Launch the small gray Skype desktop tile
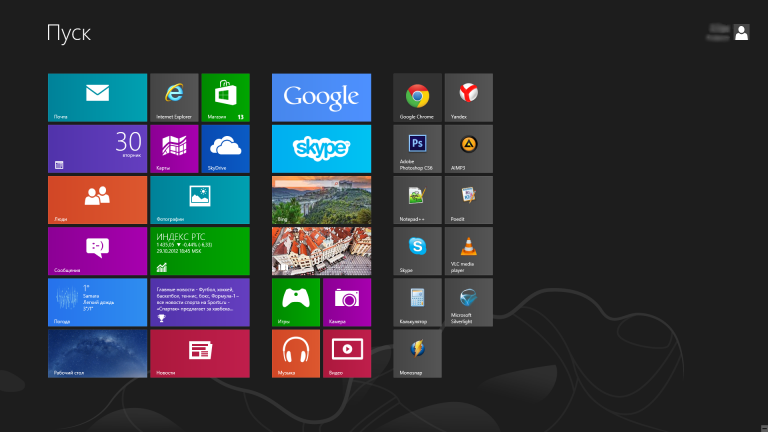 [417, 251]
